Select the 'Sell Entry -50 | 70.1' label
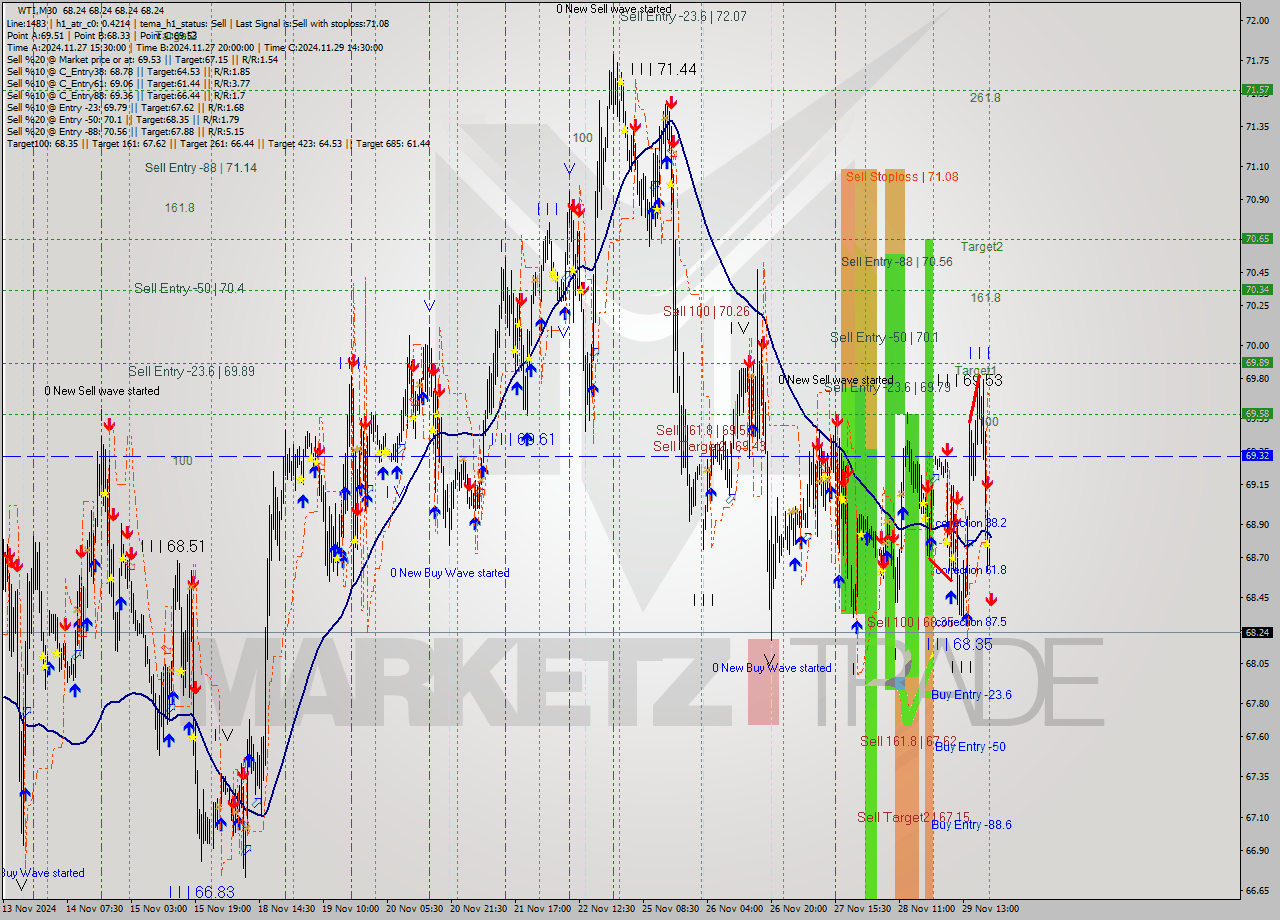This screenshot has width=1280, height=920. point(884,338)
